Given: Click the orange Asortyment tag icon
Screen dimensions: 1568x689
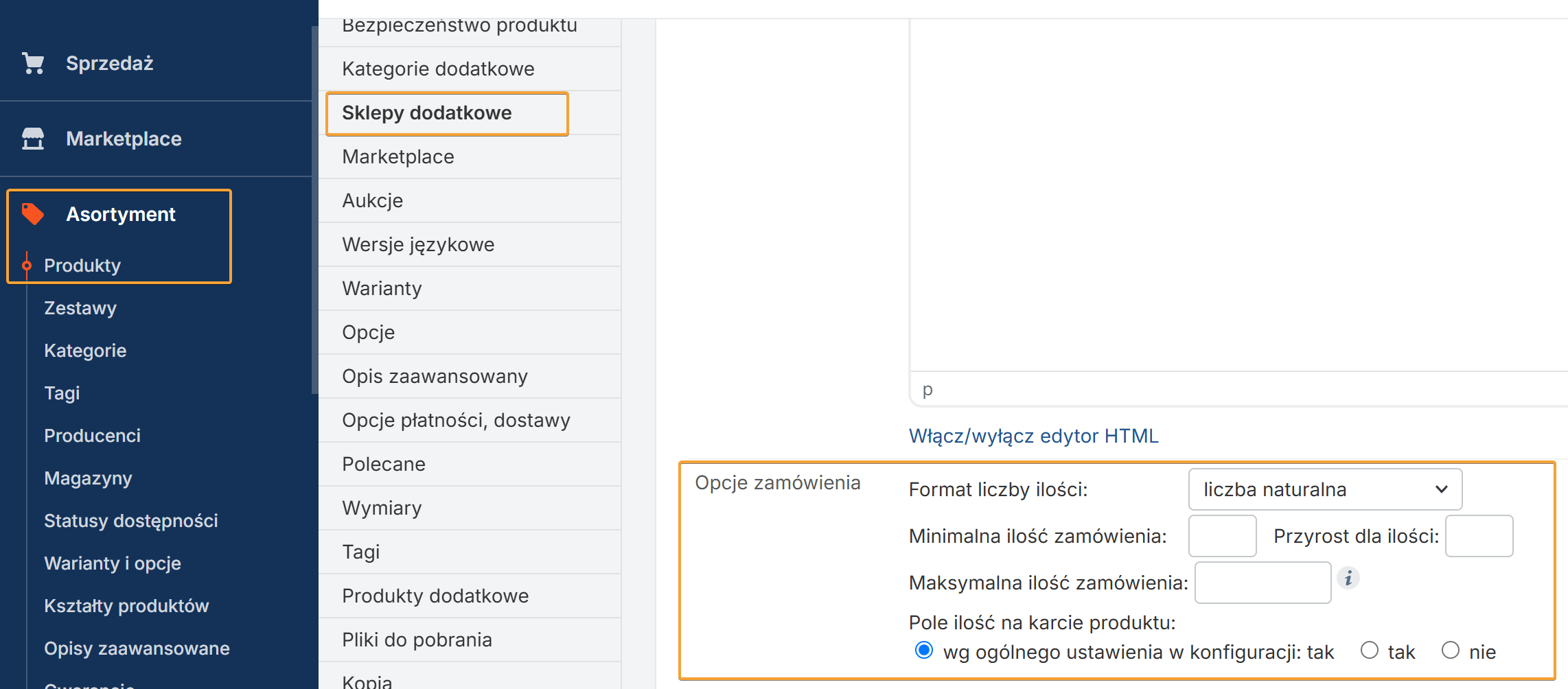Looking at the screenshot, I should tap(33, 214).
